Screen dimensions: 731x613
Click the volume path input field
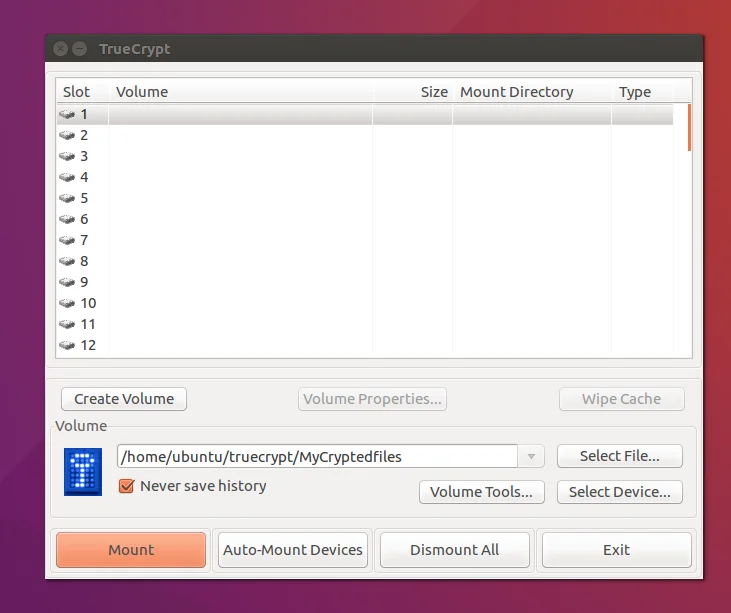tap(317, 456)
